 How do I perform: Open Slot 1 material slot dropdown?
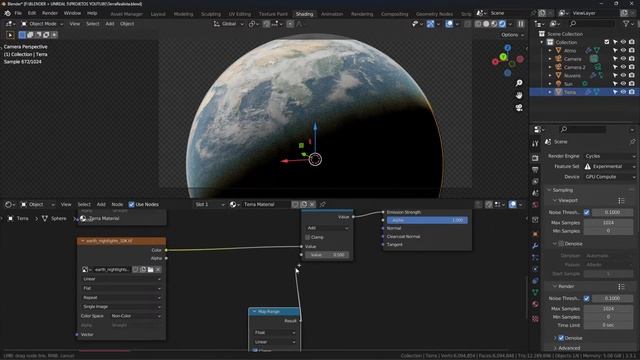[x=210, y=204]
